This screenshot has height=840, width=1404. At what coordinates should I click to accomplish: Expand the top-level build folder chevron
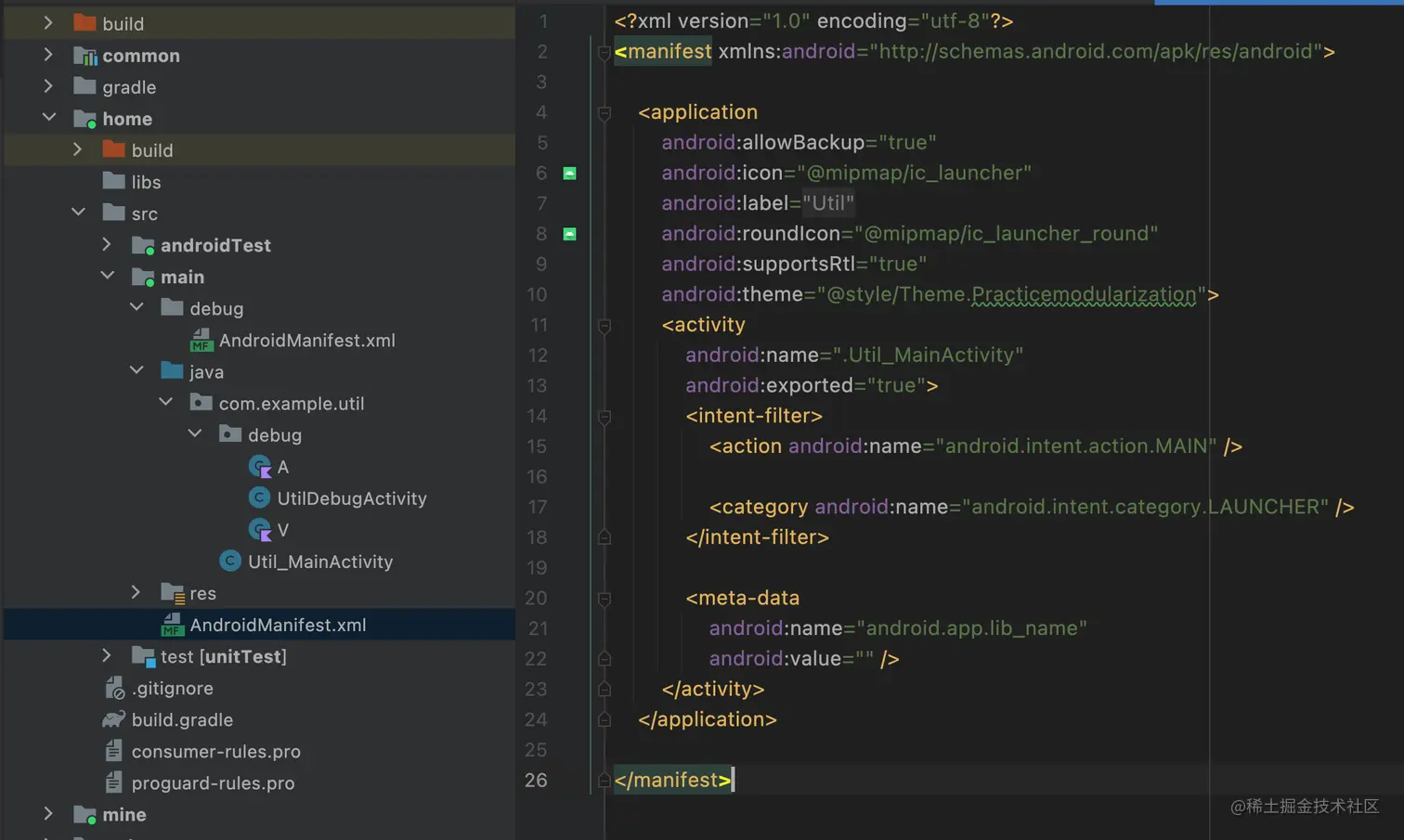tap(48, 22)
